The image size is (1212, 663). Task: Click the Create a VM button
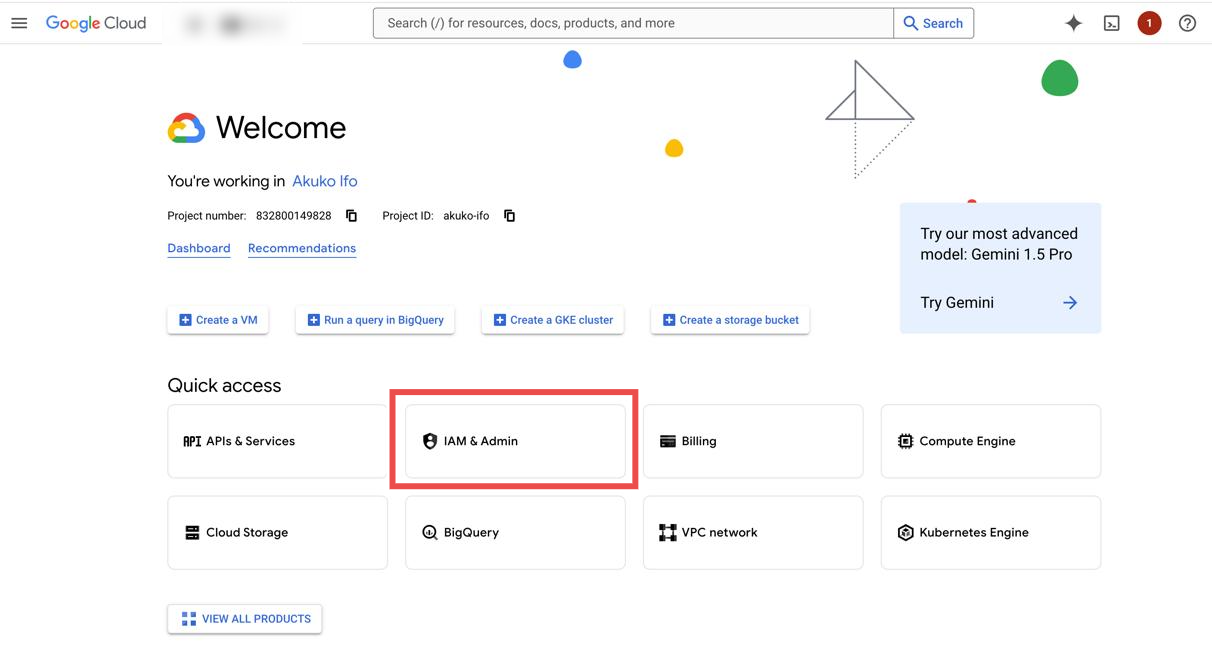tap(218, 319)
